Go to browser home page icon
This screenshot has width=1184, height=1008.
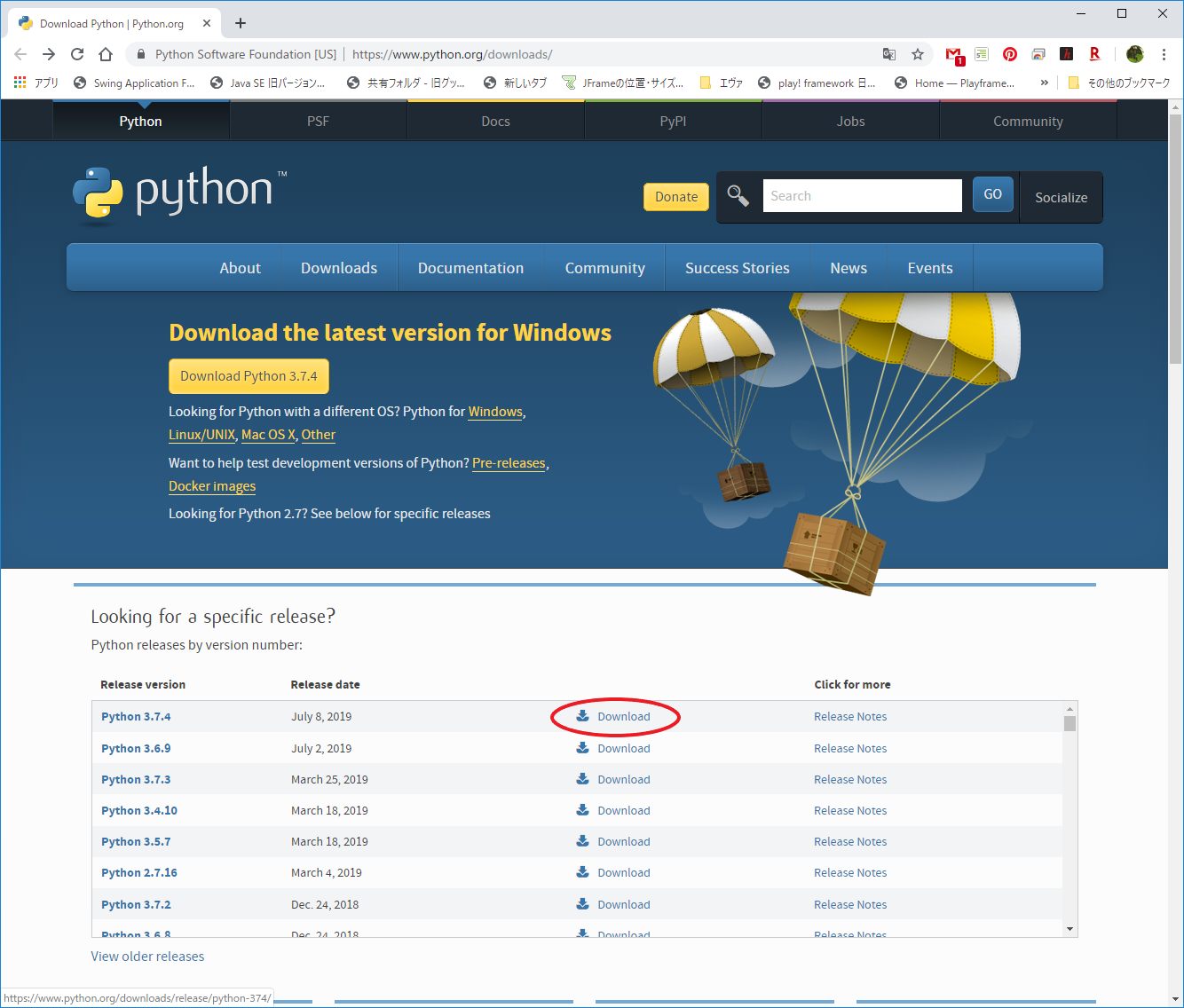coord(106,54)
